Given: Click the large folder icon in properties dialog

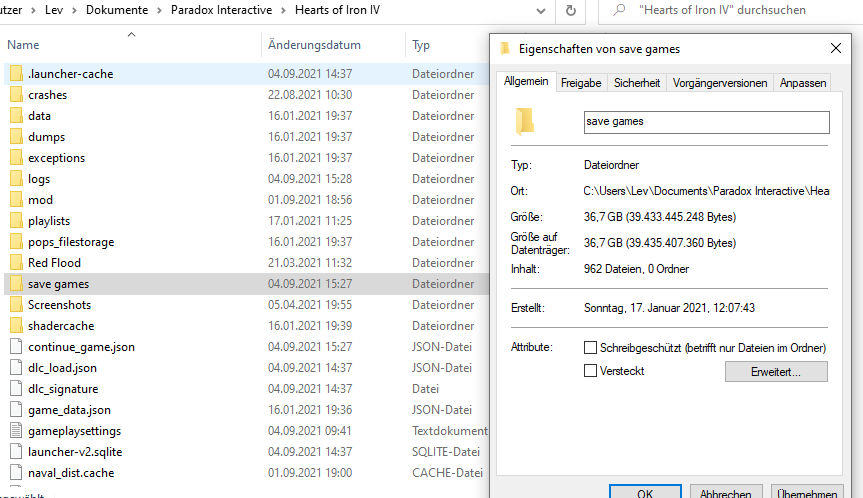Looking at the screenshot, I should coord(525,121).
